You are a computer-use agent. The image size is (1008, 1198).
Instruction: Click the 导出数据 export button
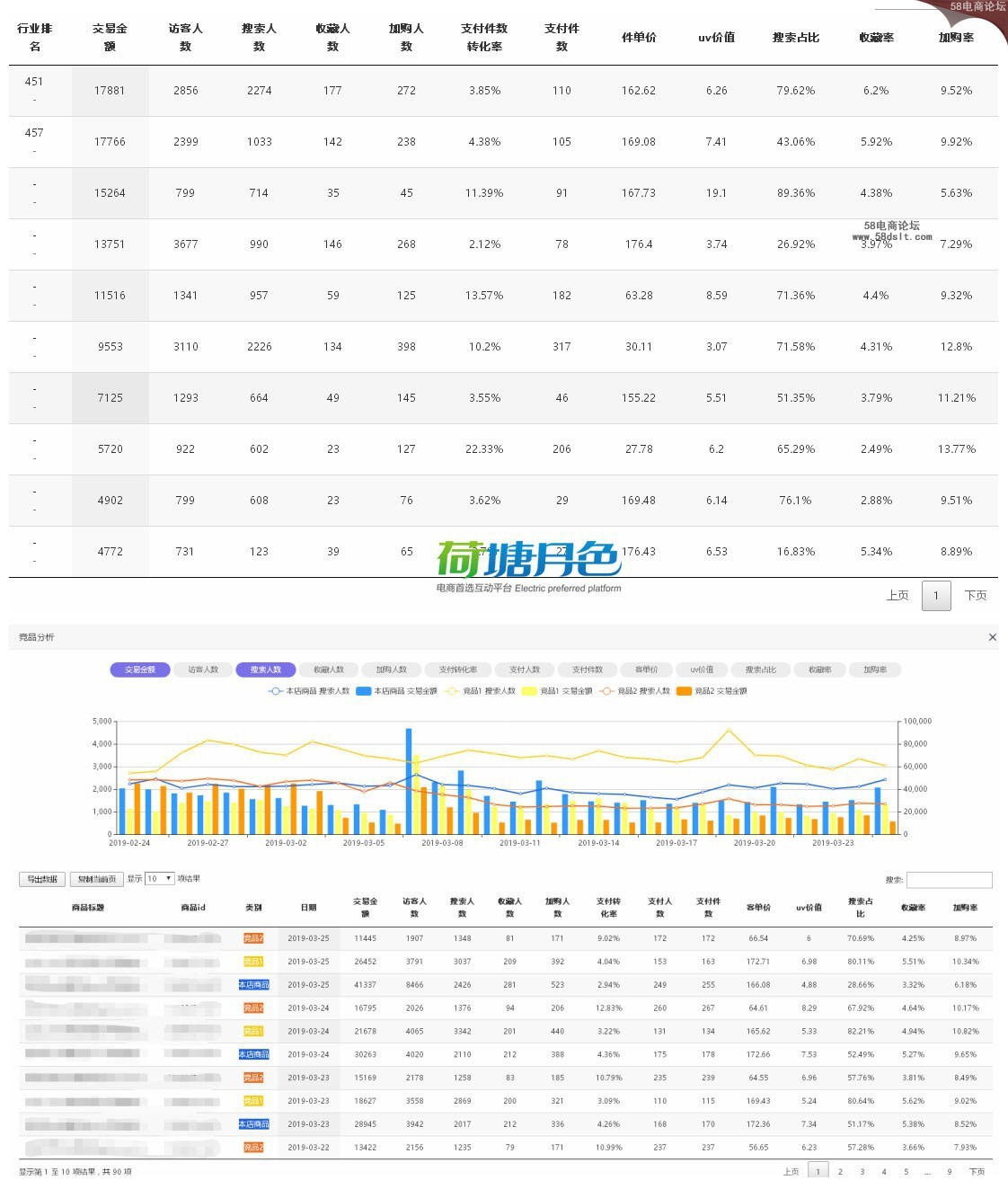42,879
